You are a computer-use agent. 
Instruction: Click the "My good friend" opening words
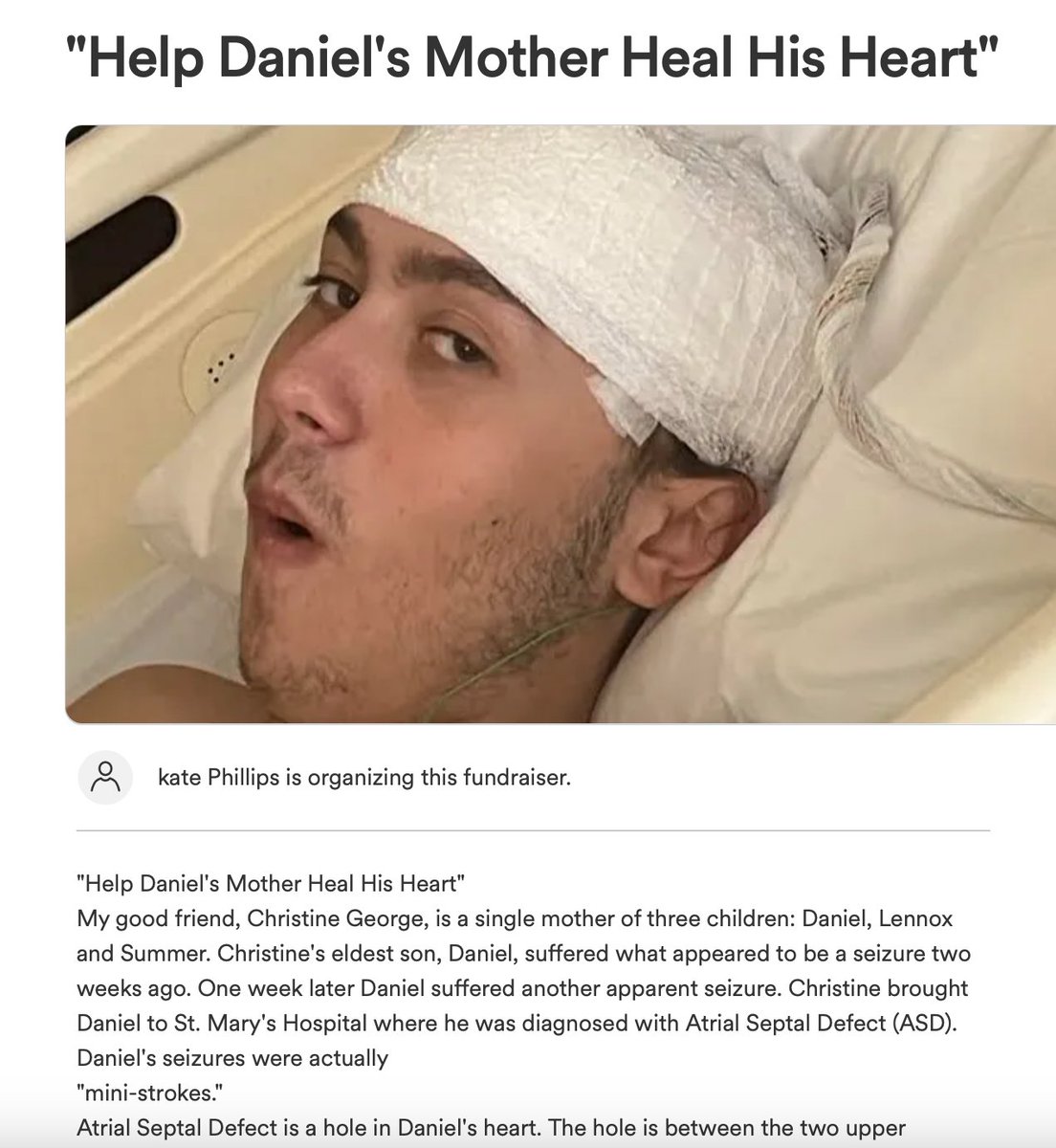(x=158, y=918)
